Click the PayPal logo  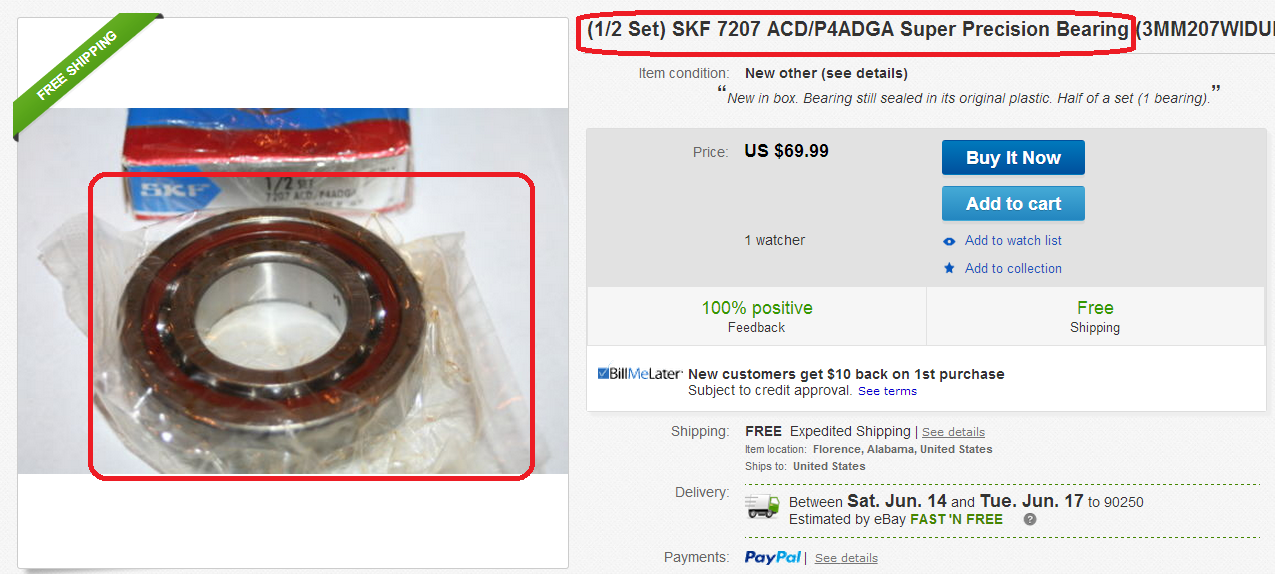(773, 557)
